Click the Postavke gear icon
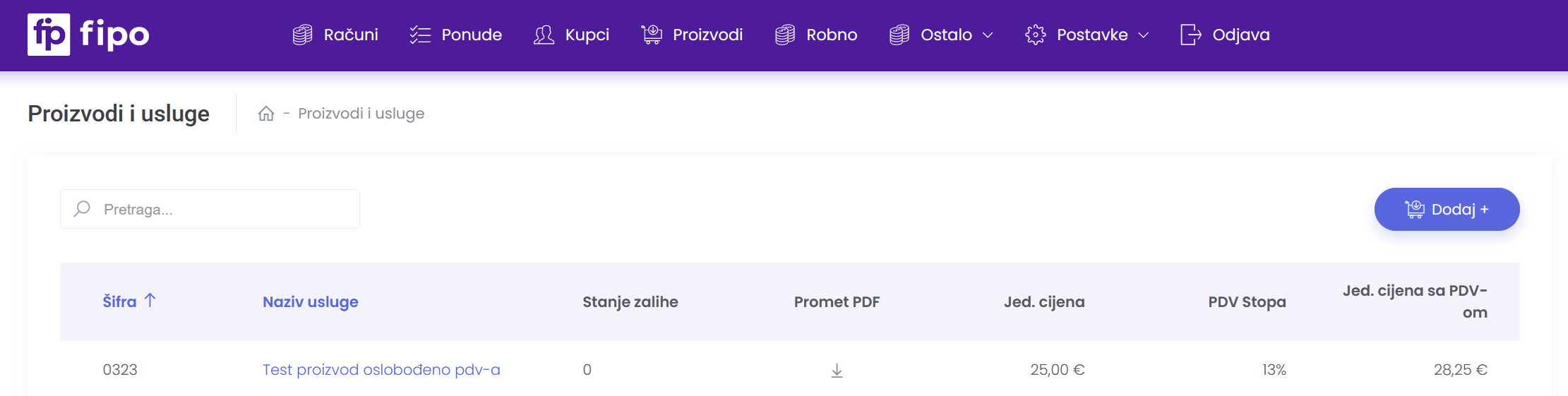This screenshot has width=1568, height=396. [x=1035, y=35]
